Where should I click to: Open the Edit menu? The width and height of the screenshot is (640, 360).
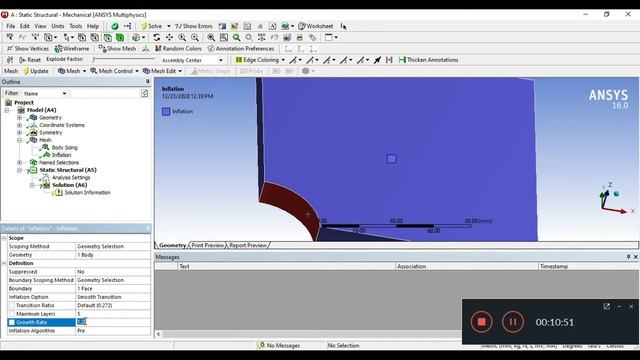click(x=24, y=26)
